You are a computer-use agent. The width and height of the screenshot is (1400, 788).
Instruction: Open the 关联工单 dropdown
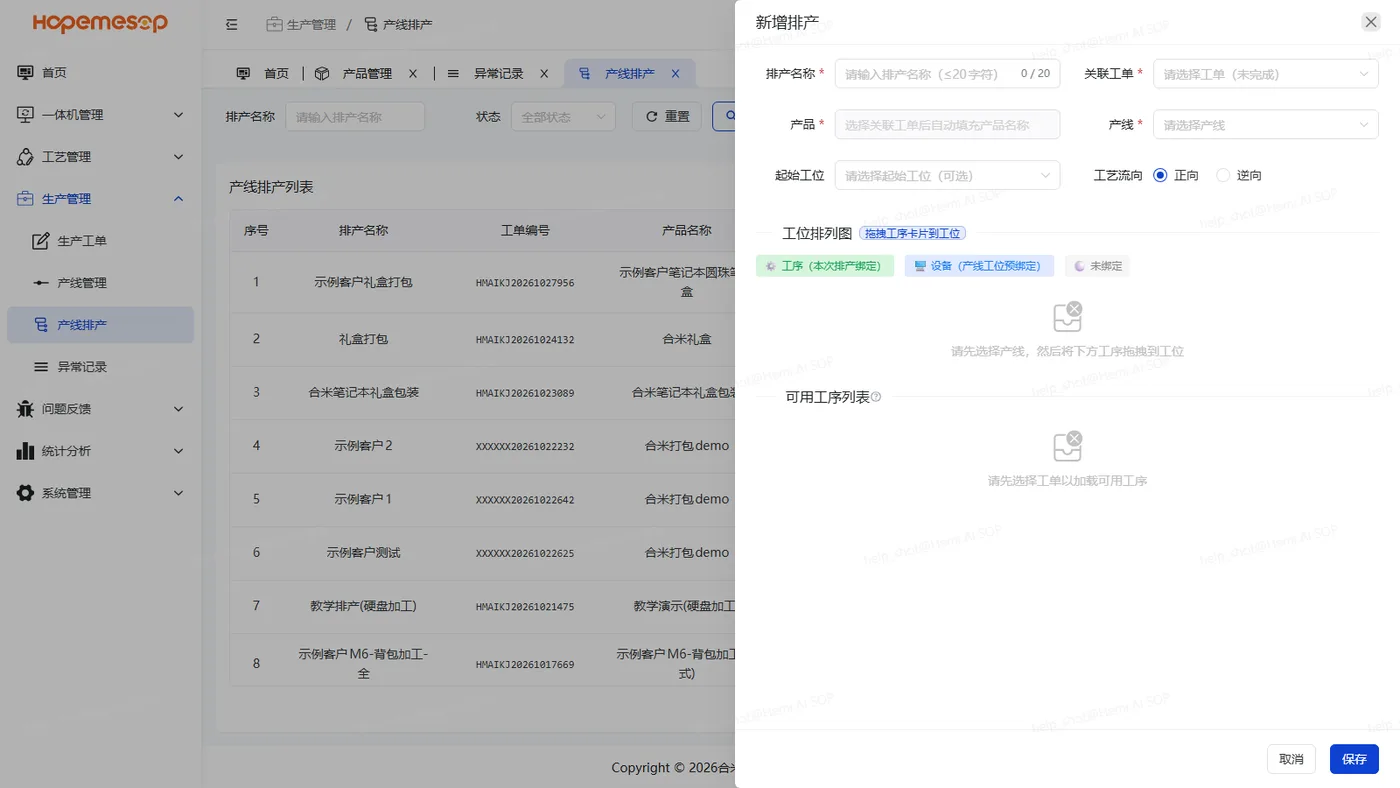[1266, 74]
